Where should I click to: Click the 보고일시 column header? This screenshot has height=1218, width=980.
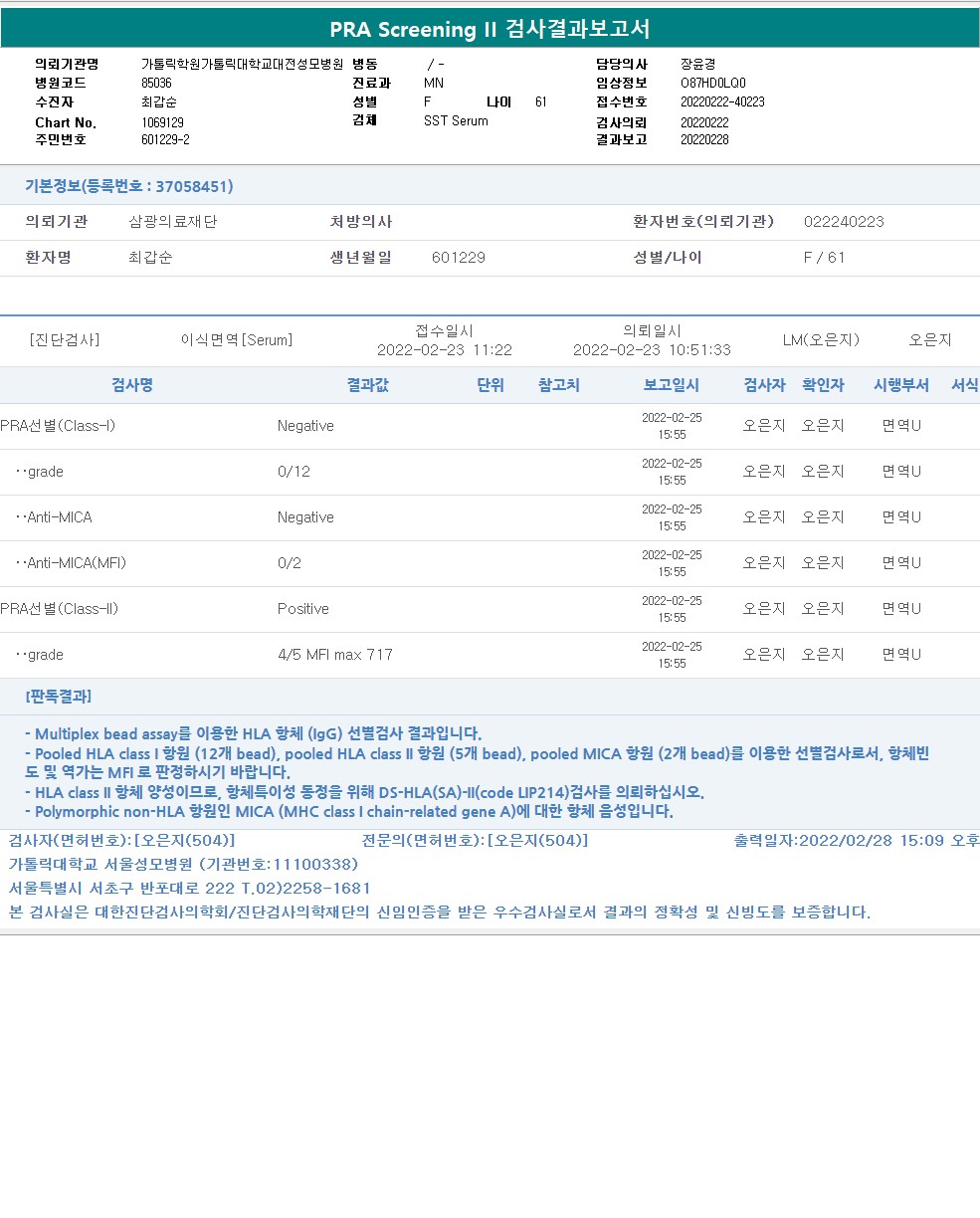click(672, 385)
